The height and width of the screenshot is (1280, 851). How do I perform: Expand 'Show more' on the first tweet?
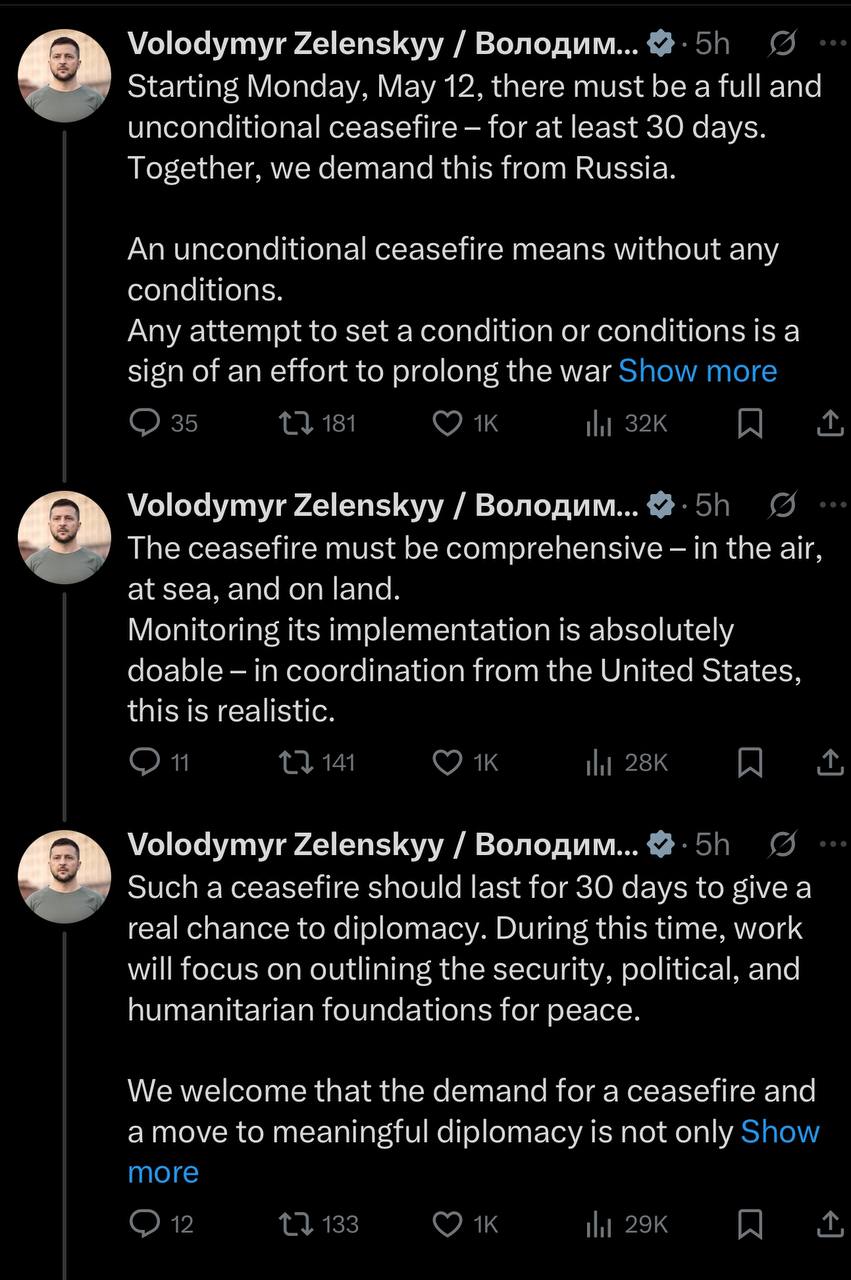(697, 371)
